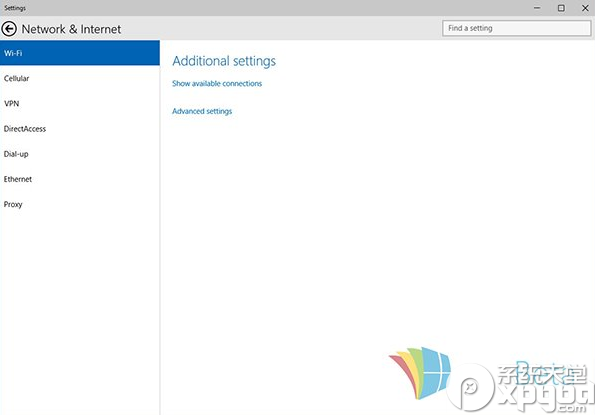Click the Network & Internet title
Viewport: 595px width, 415px height.
coord(71,29)
